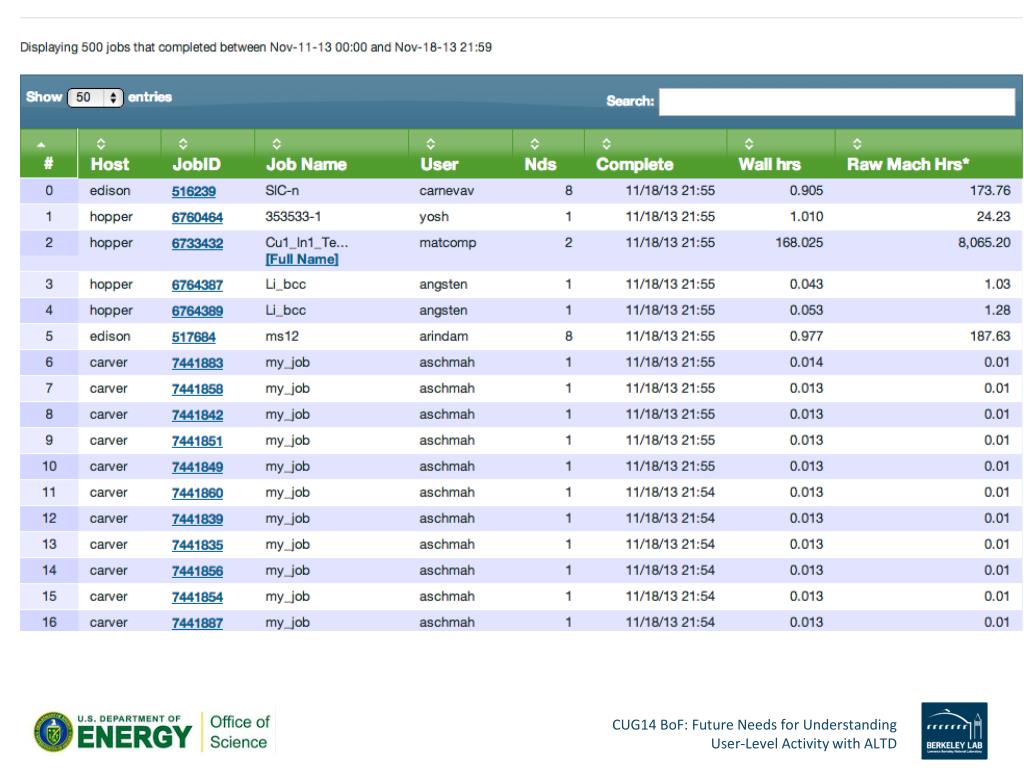Select user yosh cell
Image resolution: width=1024 pixels, height=768 pixels.
[434, 217]
